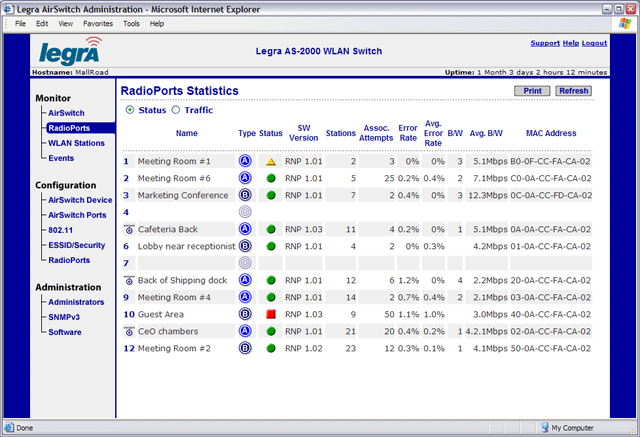Viewport: 640px width, 437px height.
Task: Open Events under Monitor
Action: (61, 158)
